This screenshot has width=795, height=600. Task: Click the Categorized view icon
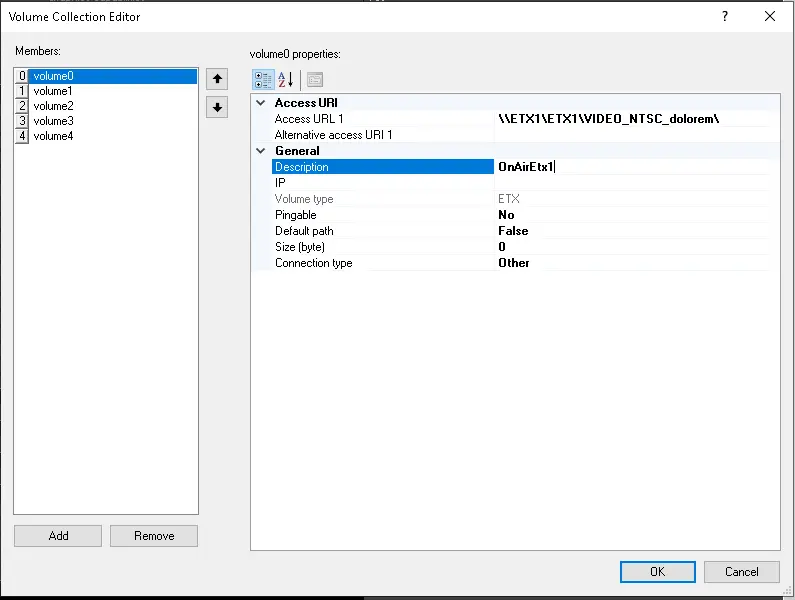pyautogui.click(x=263, y=80)
